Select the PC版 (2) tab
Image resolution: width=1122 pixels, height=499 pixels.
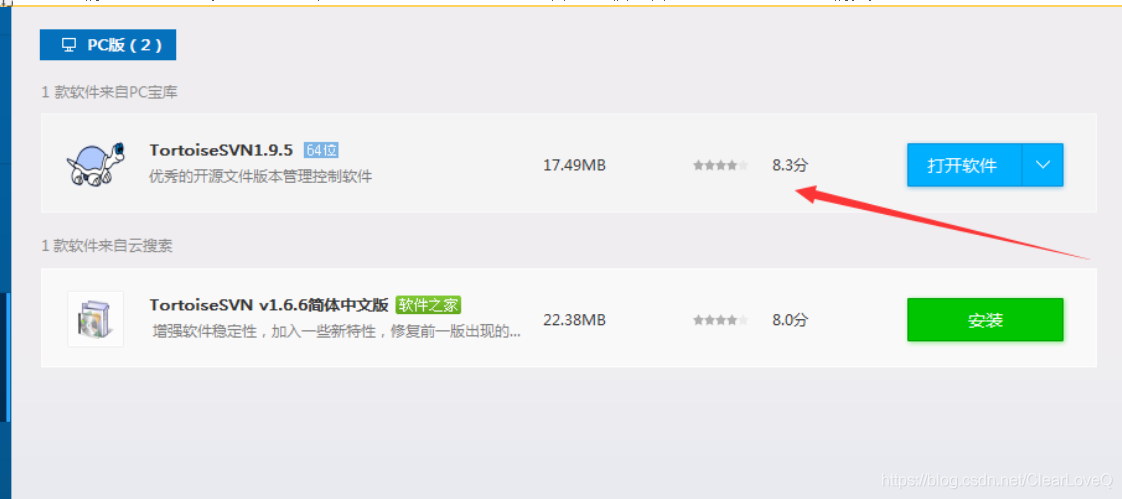(x=108, y=45)
